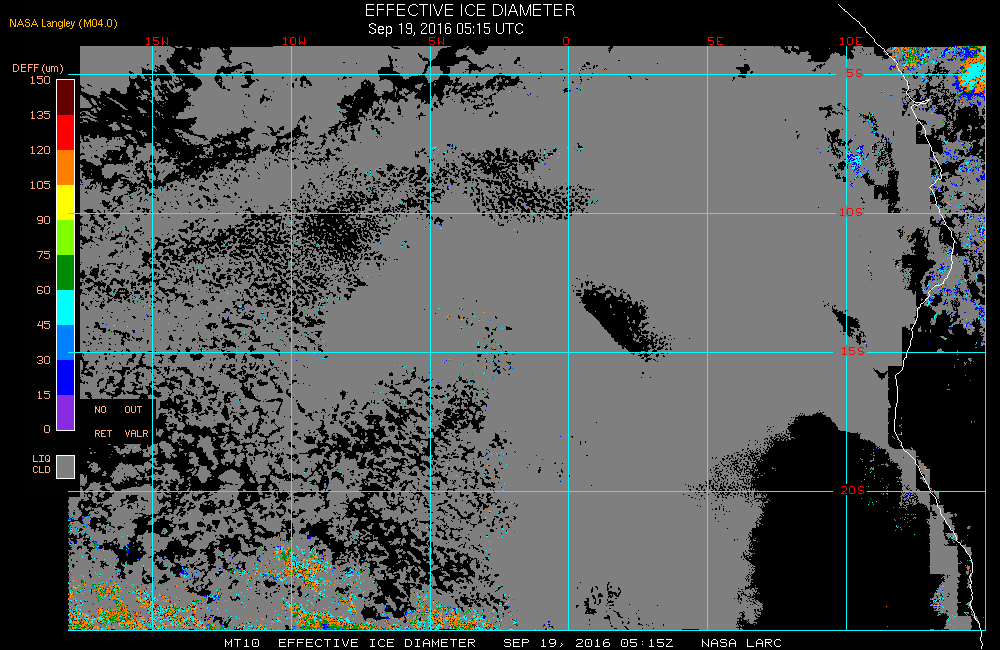Screen dimensions: 1000x650
Task: Click the light blue 30-45 color band
Action: click(66, 343)
